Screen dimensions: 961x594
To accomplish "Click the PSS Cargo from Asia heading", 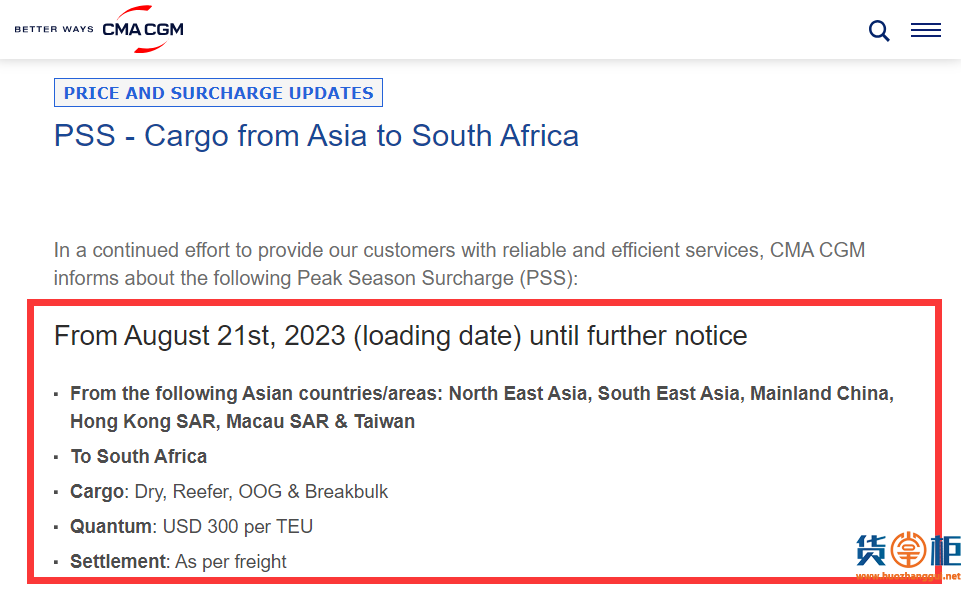I will pyautogui.click(x=316, y=135).
